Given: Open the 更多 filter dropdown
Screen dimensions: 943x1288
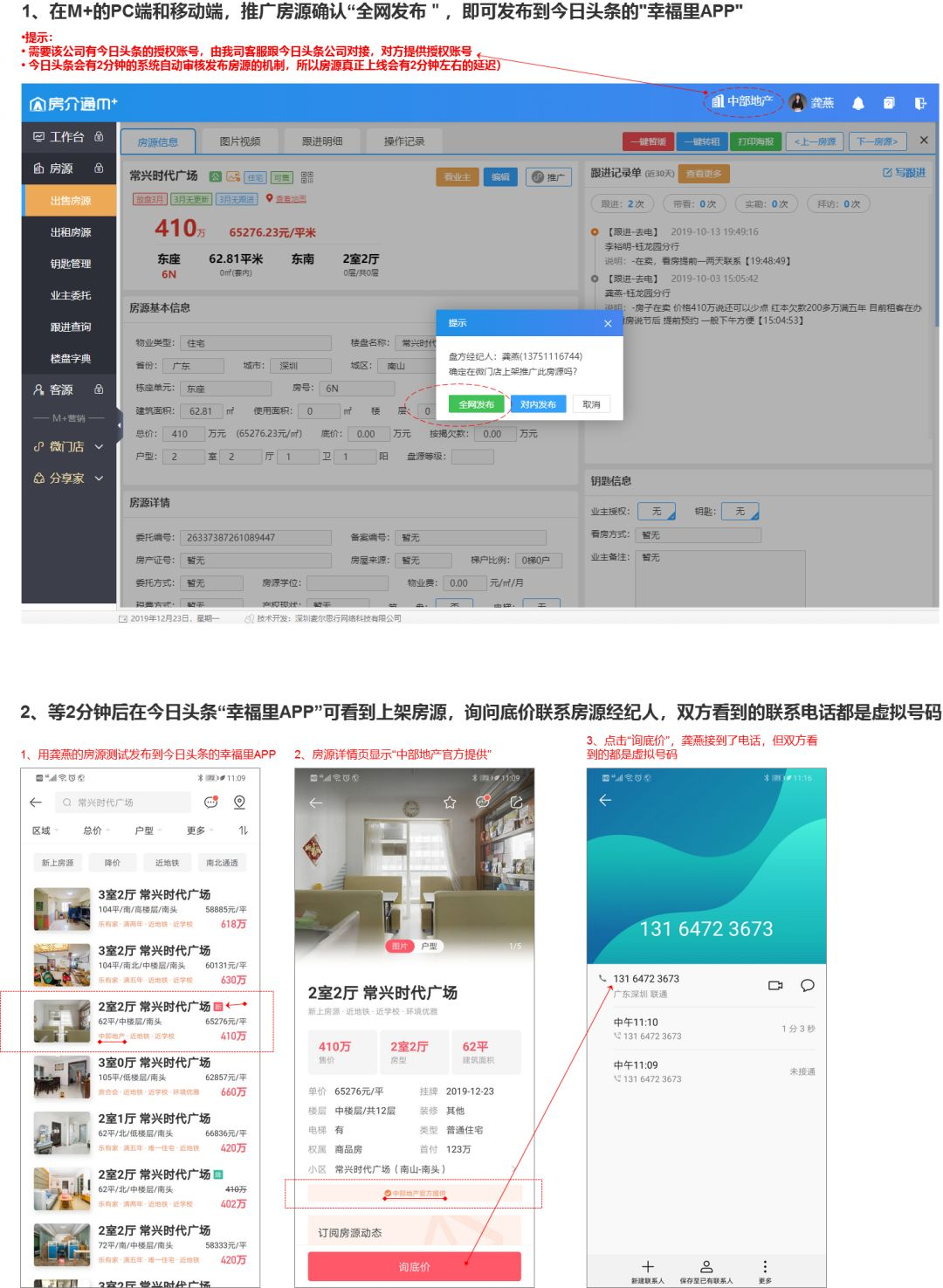Looking at the screenshot, I should click(199, 830).
